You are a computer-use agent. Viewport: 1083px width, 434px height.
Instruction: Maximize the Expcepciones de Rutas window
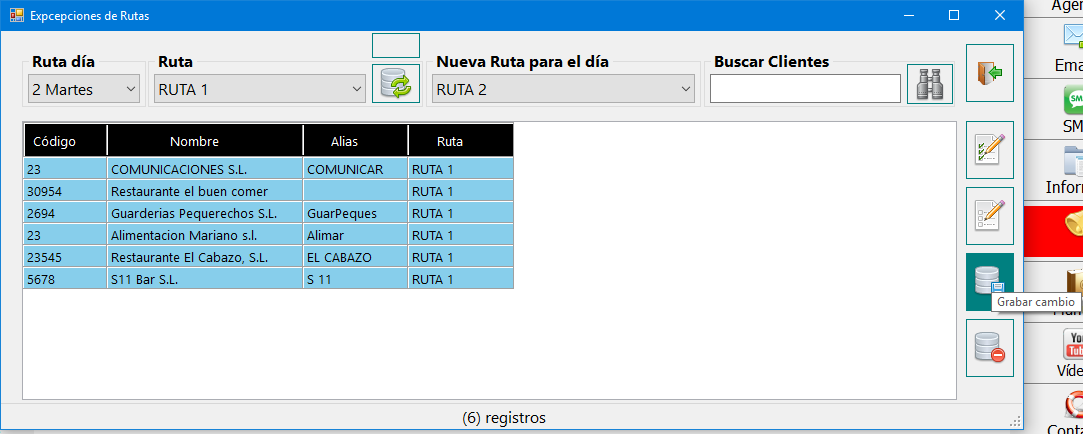[954, 15]
